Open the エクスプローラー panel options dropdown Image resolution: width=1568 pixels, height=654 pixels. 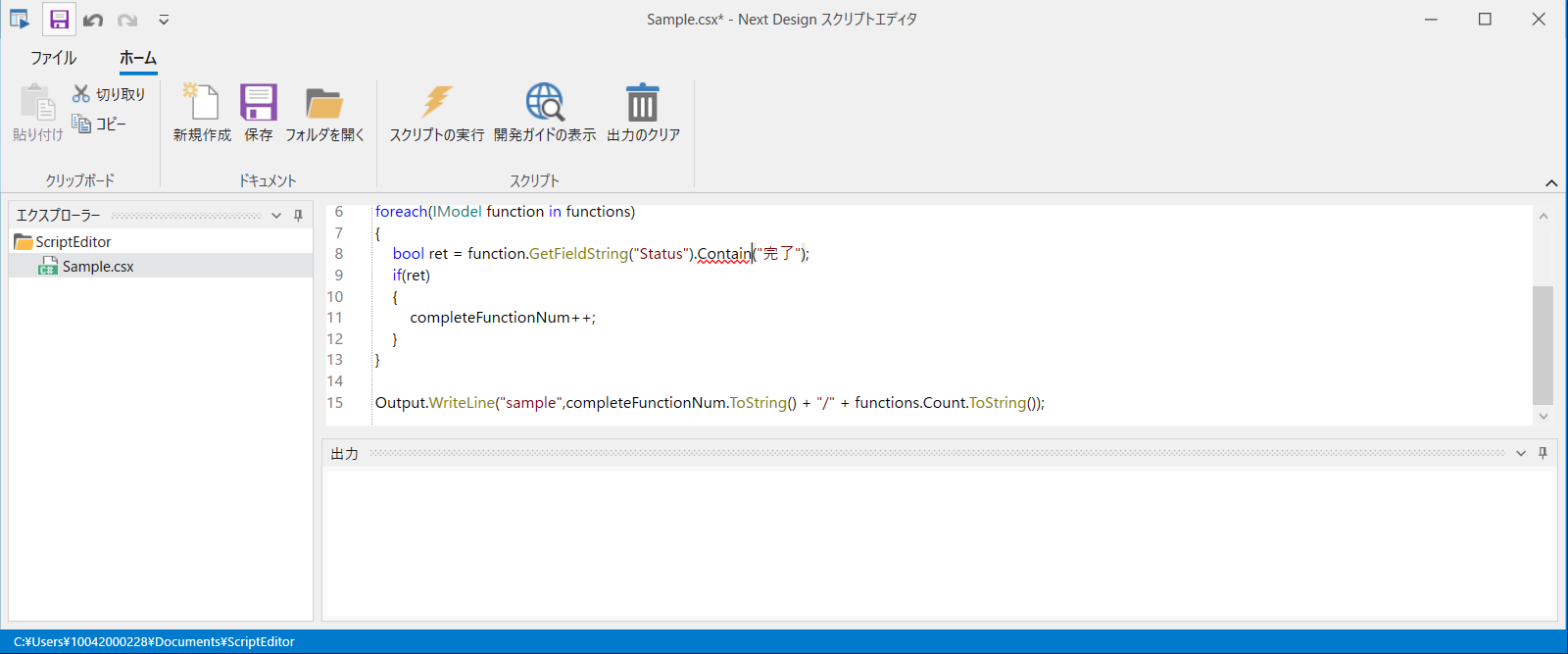tap(276, 216)
